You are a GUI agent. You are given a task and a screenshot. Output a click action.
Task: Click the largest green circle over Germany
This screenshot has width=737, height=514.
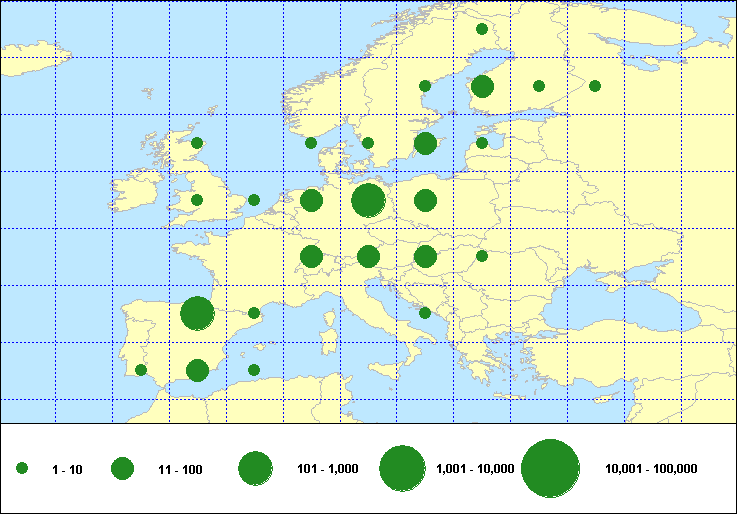(368, 200)
